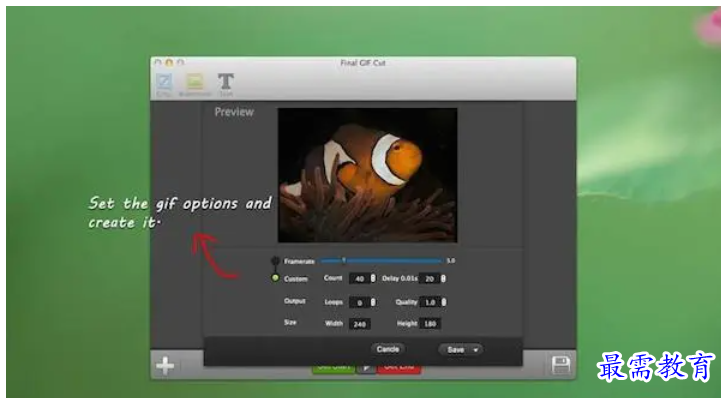
Task: Click the Loops stepper arrows
Action: [373, 302]
